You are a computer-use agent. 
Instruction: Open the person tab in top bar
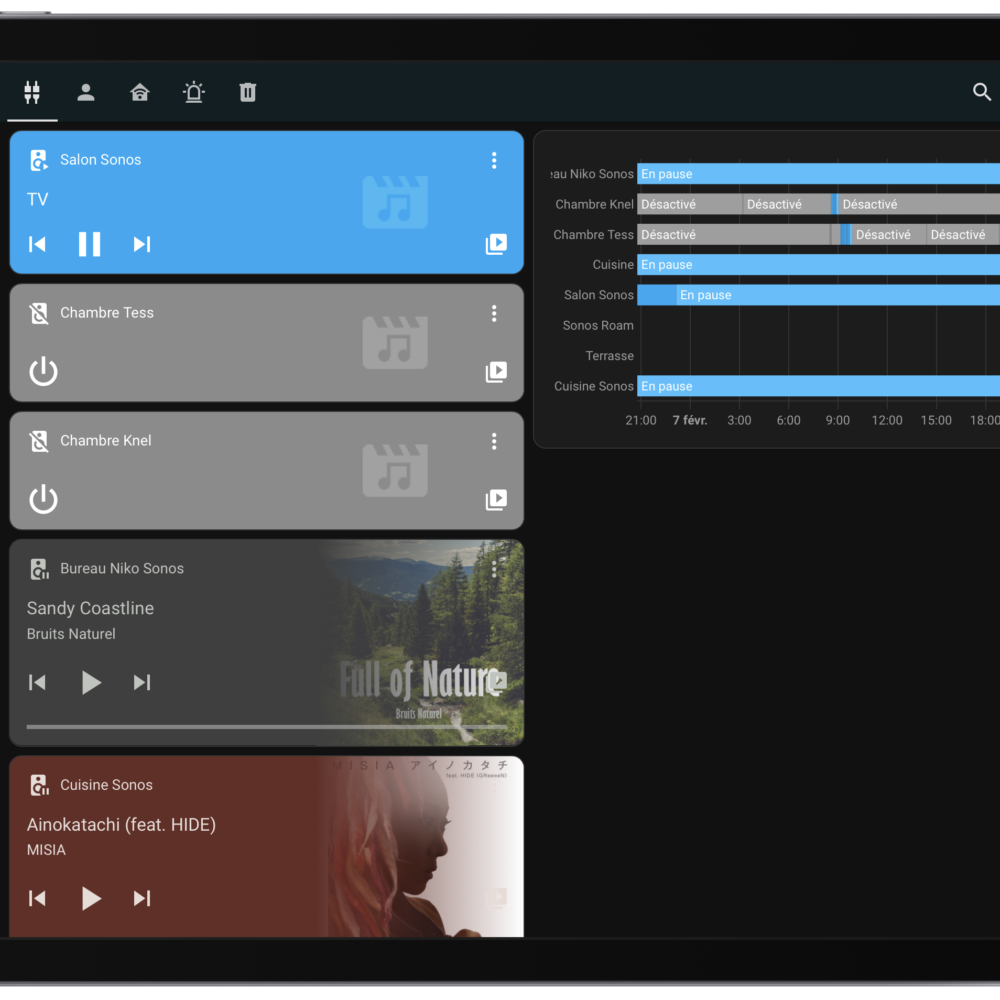[x=85, y=92]
